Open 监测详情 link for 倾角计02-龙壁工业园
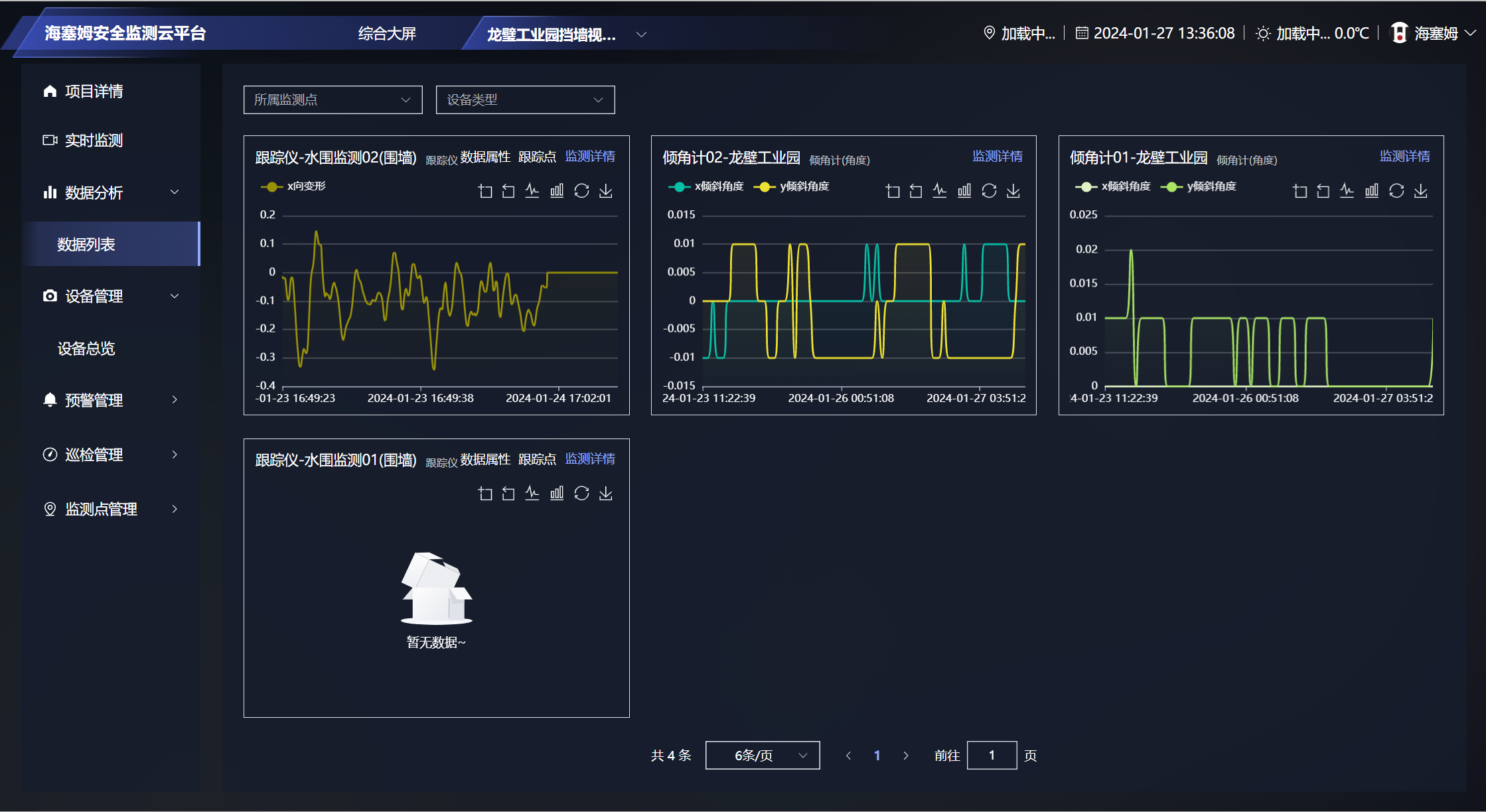 coord(998,156)
